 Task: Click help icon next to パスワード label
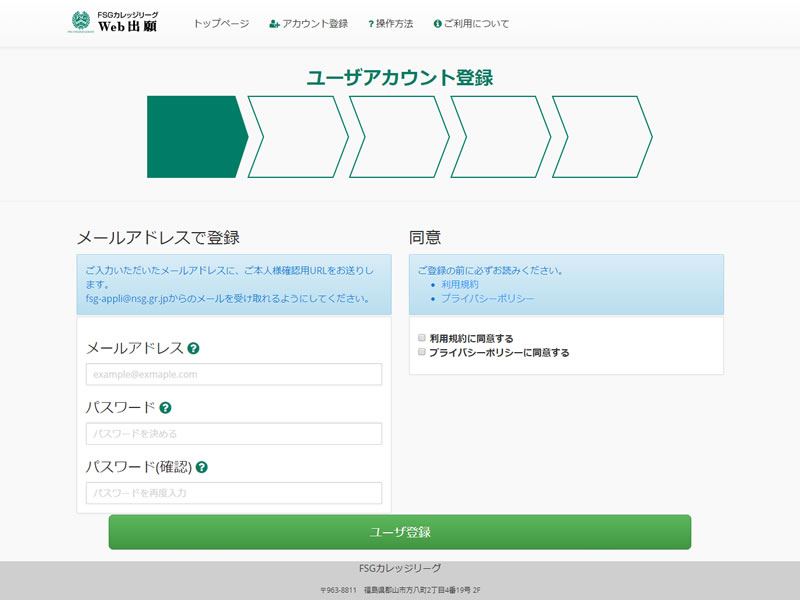coord(166,408)
